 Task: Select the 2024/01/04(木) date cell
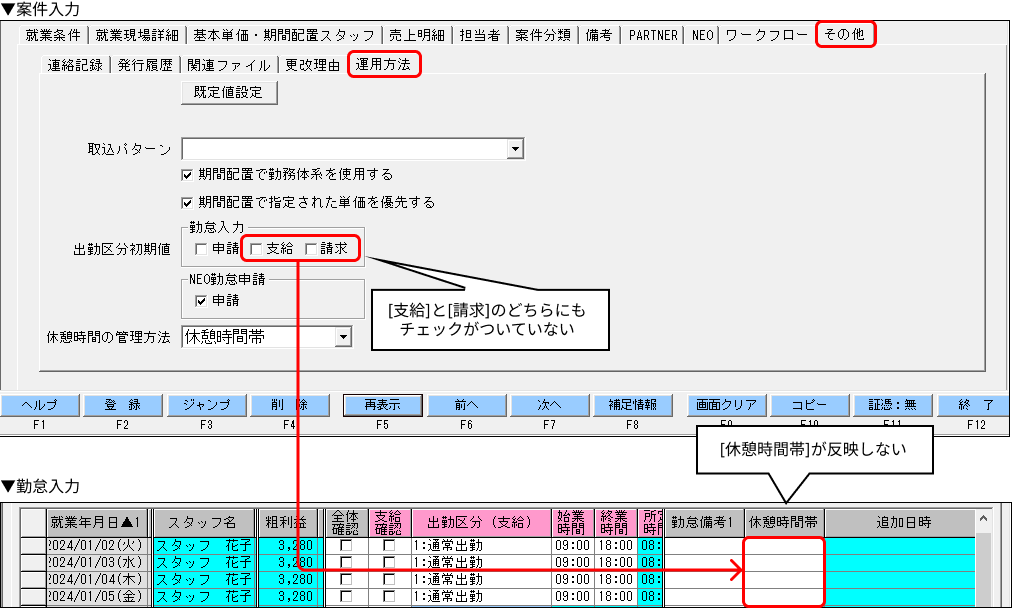coord(98,579)
